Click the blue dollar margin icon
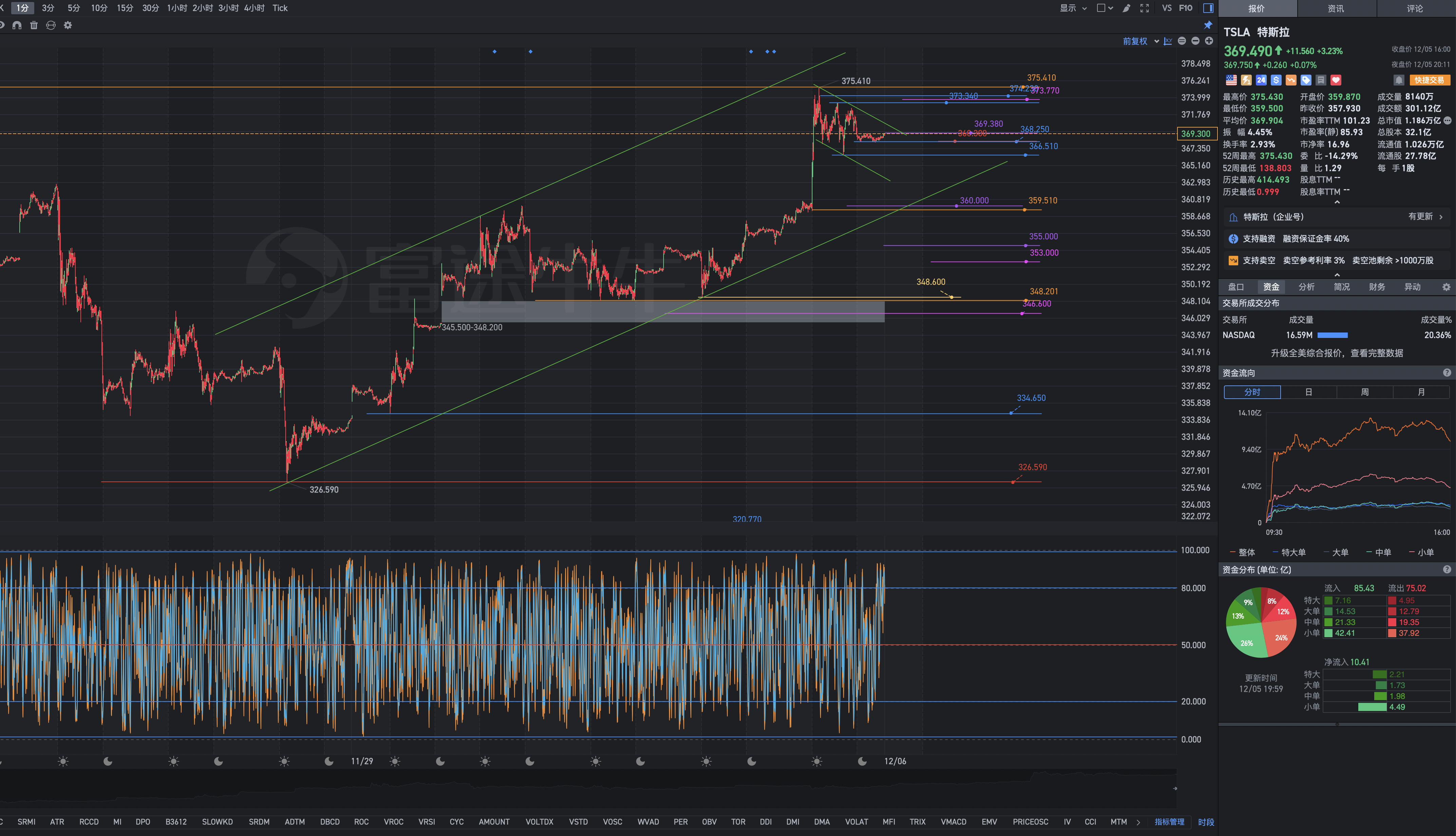 tap(1276, 80)
